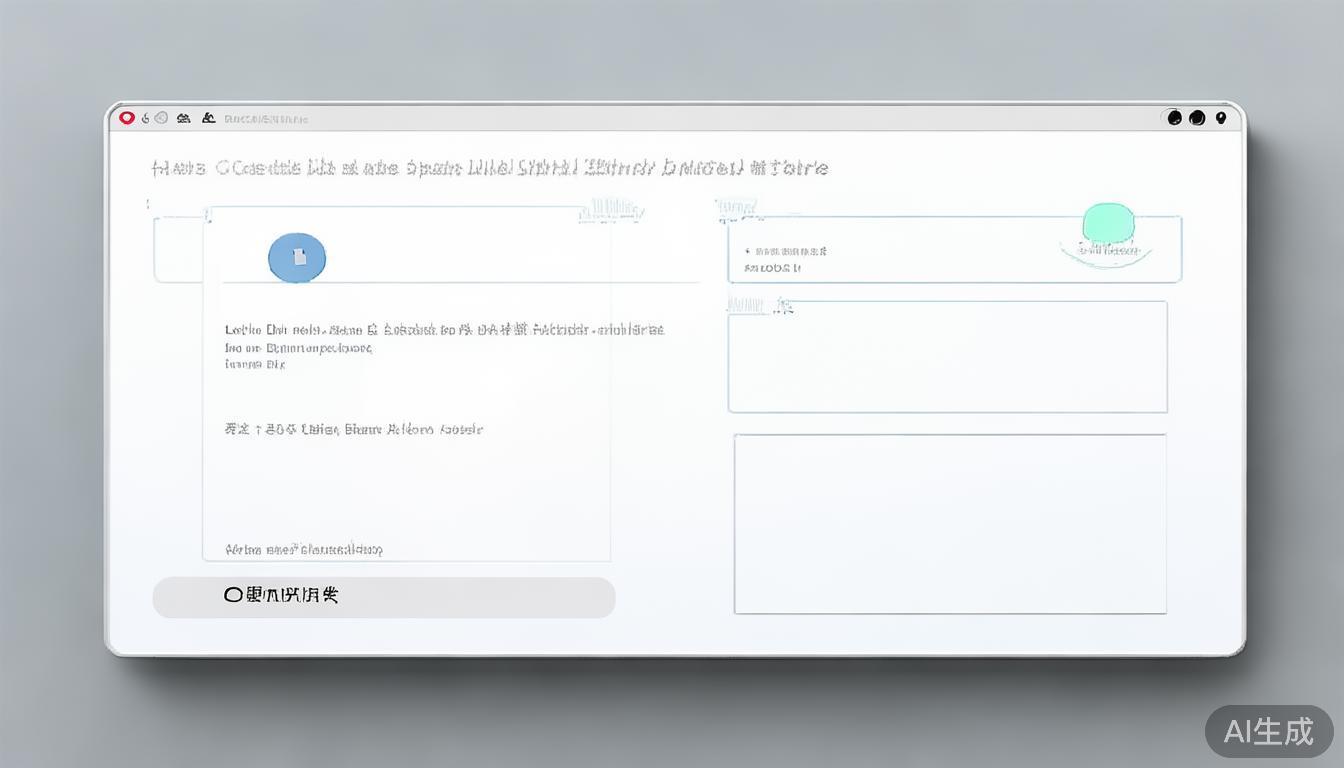
Task: Click the small tab label above left panel
Action: tap(611, 210)
